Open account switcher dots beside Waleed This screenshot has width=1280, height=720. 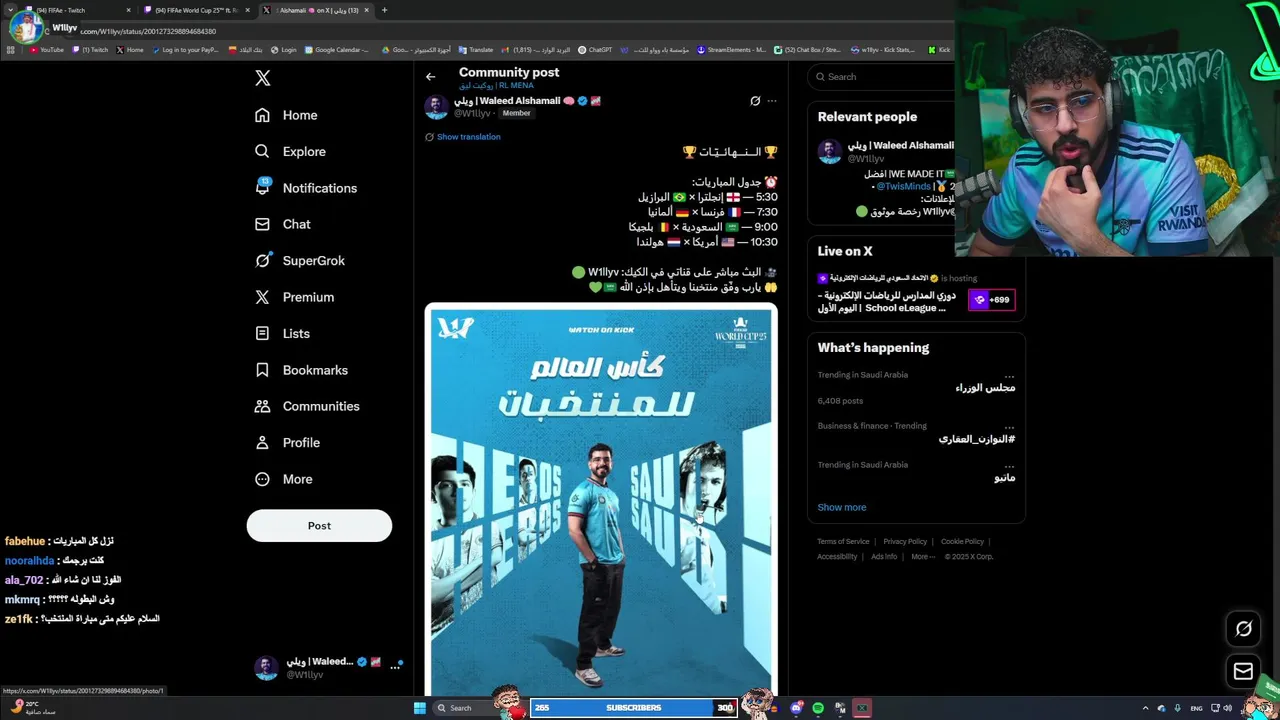pos(395,666)
